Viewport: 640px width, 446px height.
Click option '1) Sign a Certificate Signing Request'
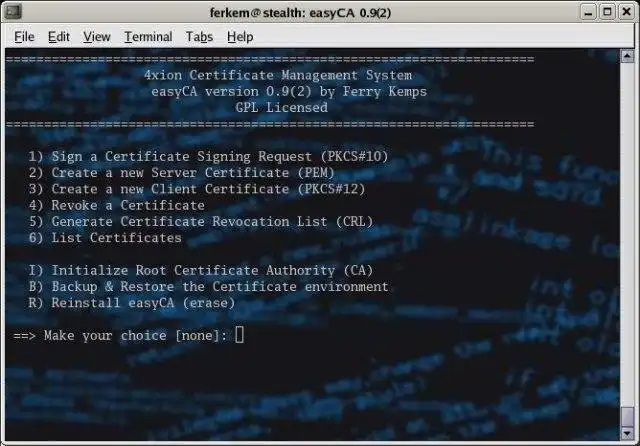coord(208,156)
